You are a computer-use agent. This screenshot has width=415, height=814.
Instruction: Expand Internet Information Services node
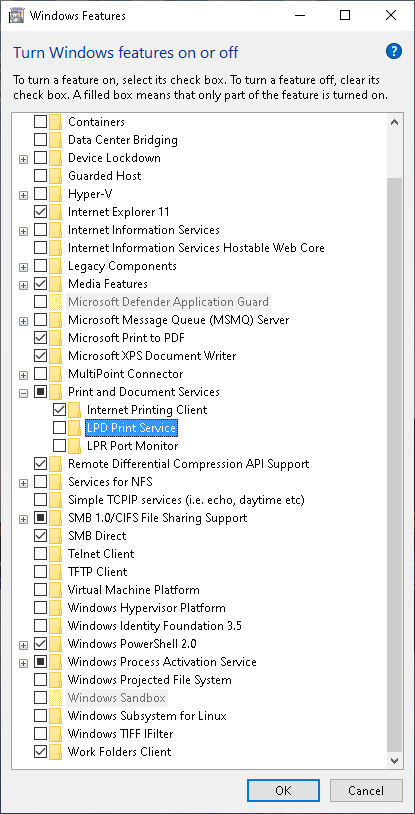[x=23, y=232]
